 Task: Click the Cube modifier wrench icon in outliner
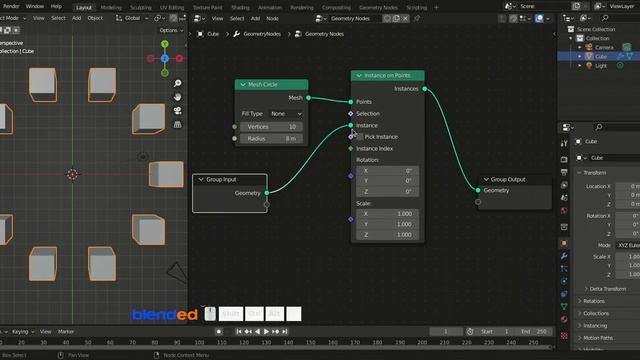(x=621, y=56)
